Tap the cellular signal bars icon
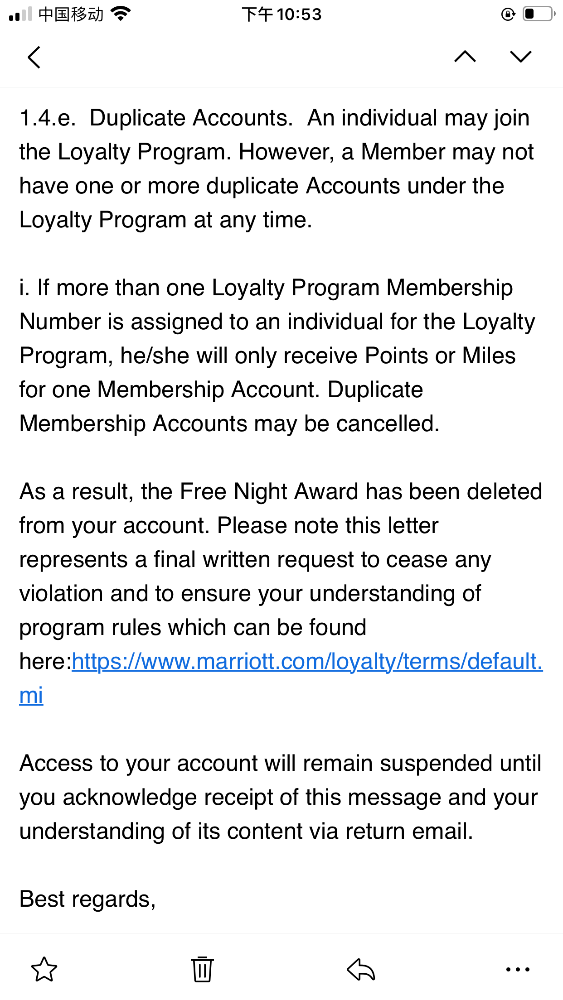This screenshot has width=563, height=1000. 20,14
